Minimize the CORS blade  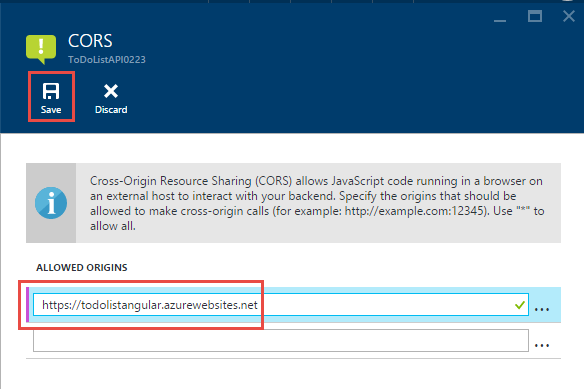[x=500, y=20]
